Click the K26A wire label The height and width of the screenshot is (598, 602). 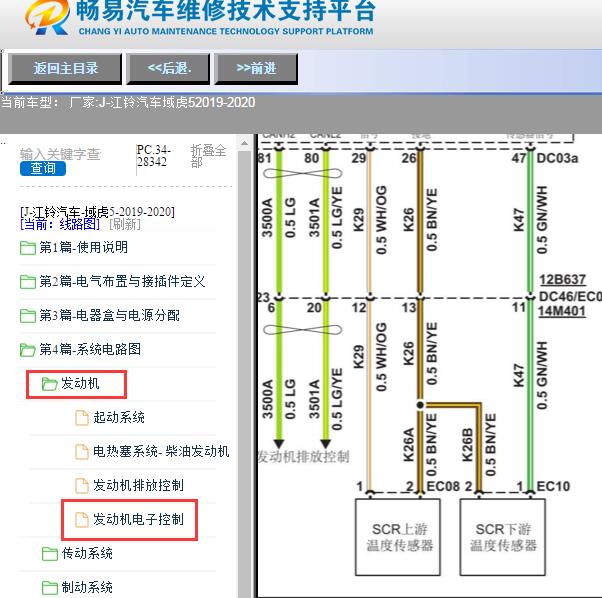click(408, 444)
